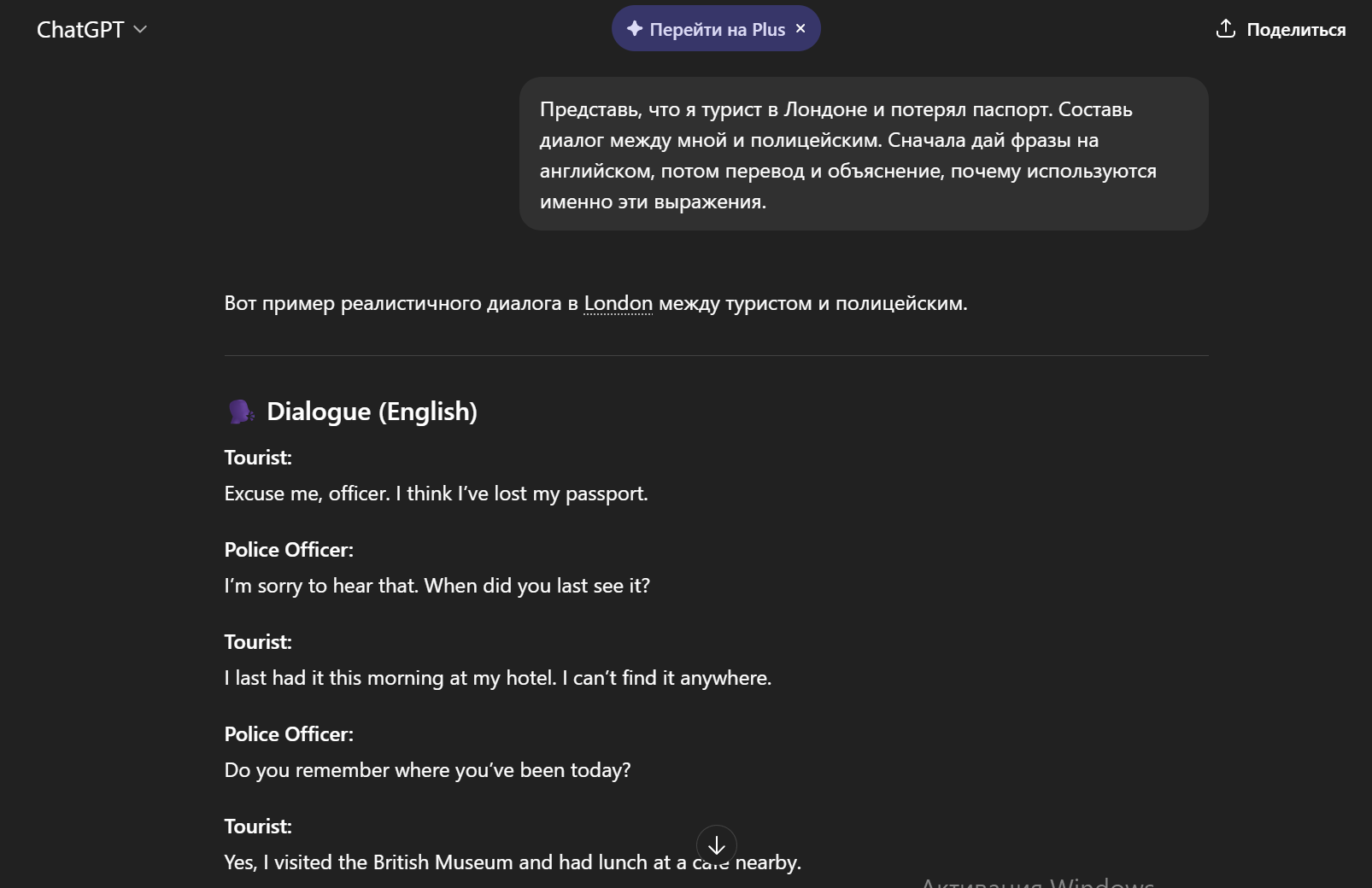1372x888 pixels.
Task: Click «Перейти на Plus» upgrade button
Action: (716, 28)
